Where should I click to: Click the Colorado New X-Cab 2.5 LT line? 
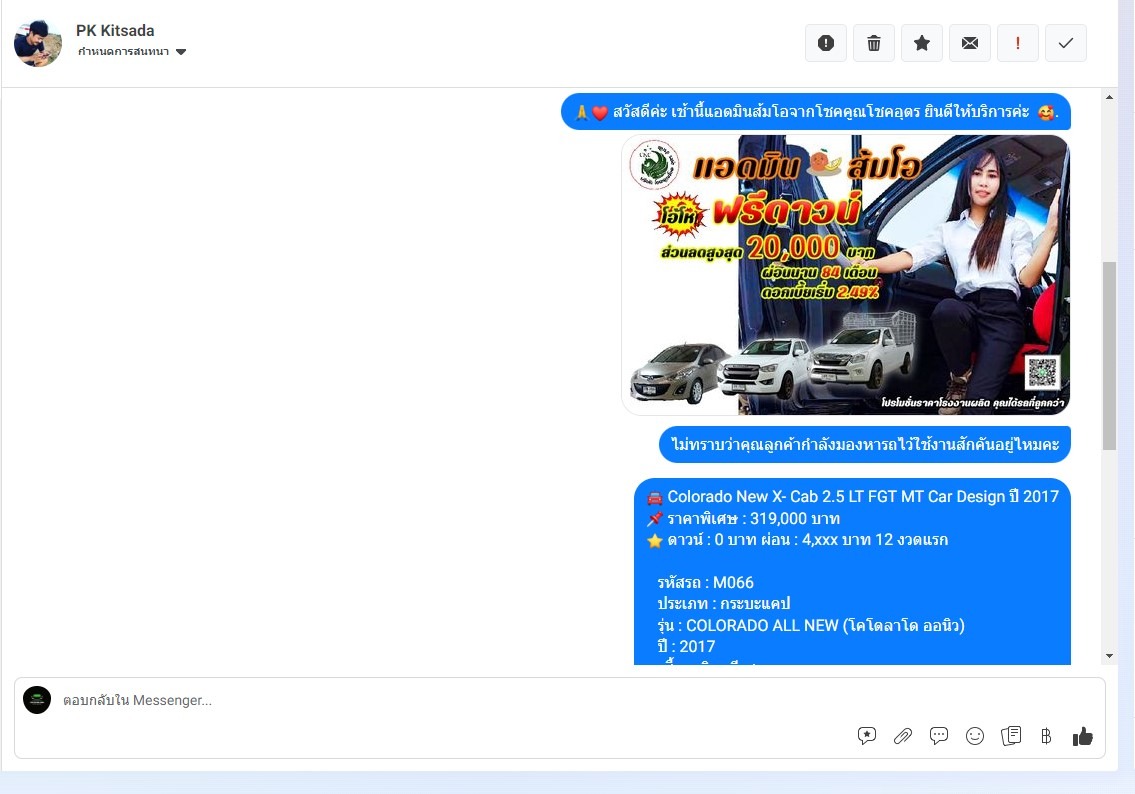pos(853,497)
